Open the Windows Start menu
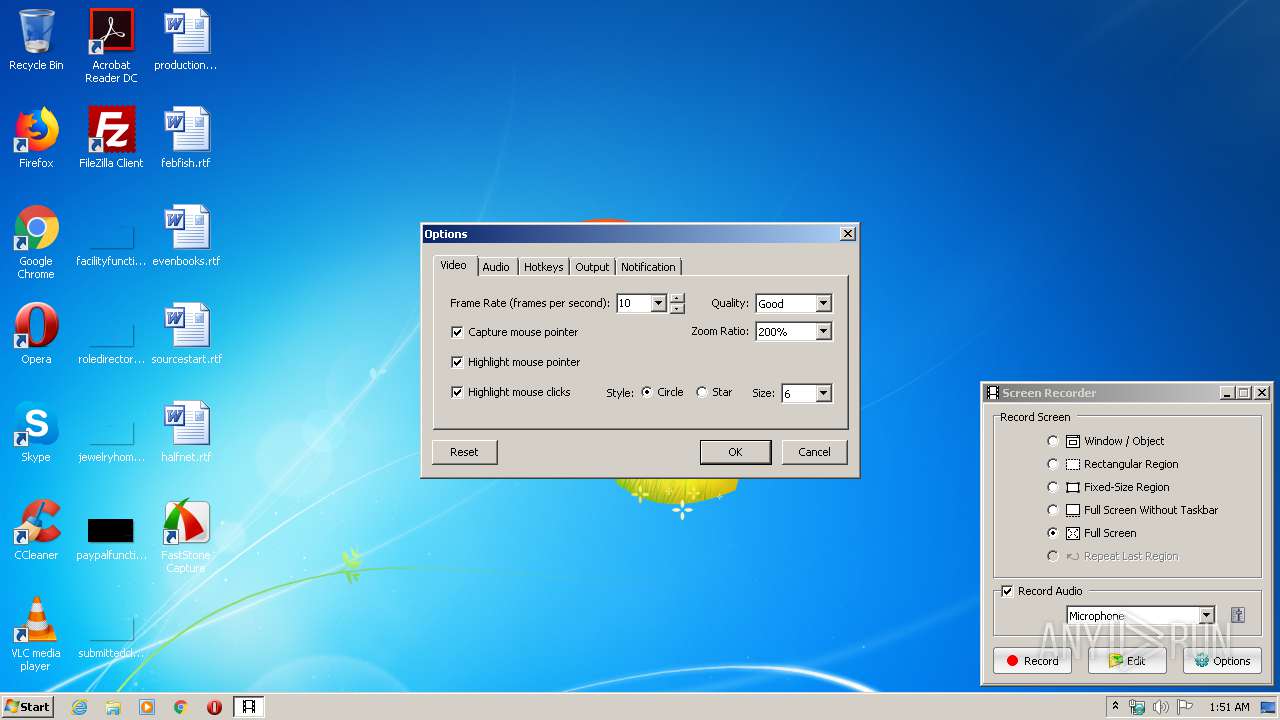The image size is (1280, 720). click(x=27, y=707)
